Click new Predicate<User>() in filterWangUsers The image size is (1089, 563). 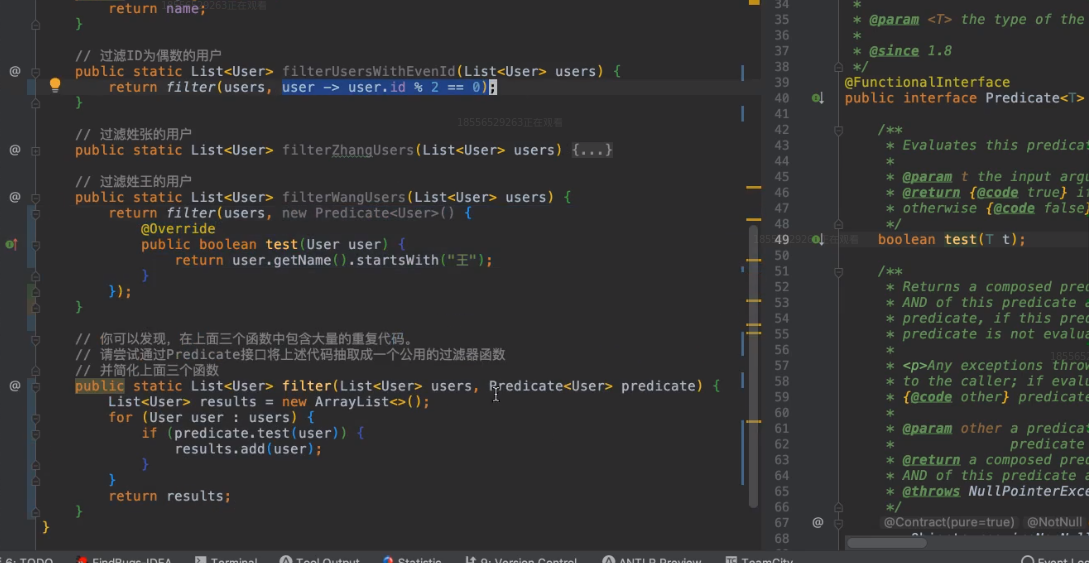point(367,213)
